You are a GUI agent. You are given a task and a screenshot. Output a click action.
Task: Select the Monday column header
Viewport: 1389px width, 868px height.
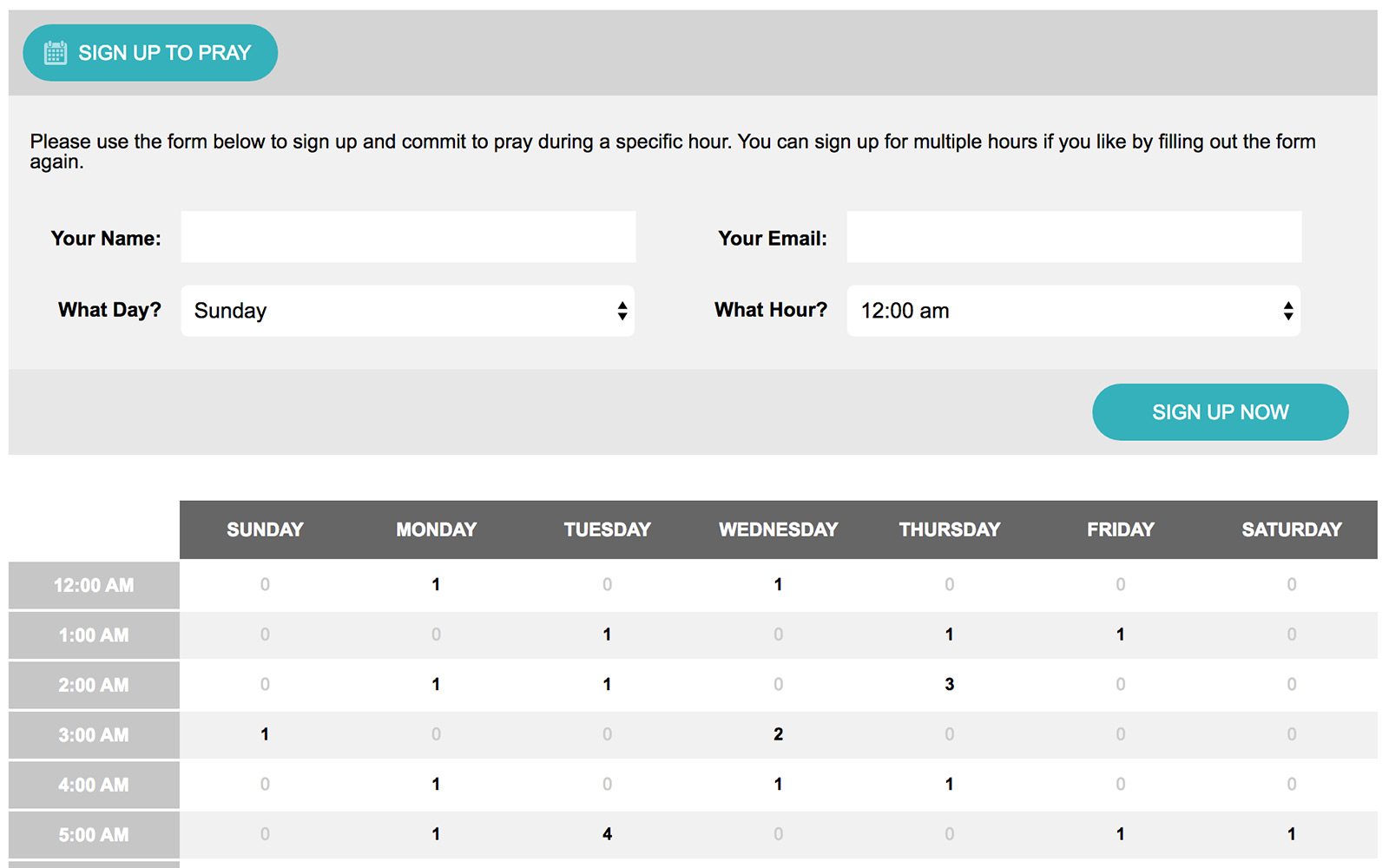[437, 529]
